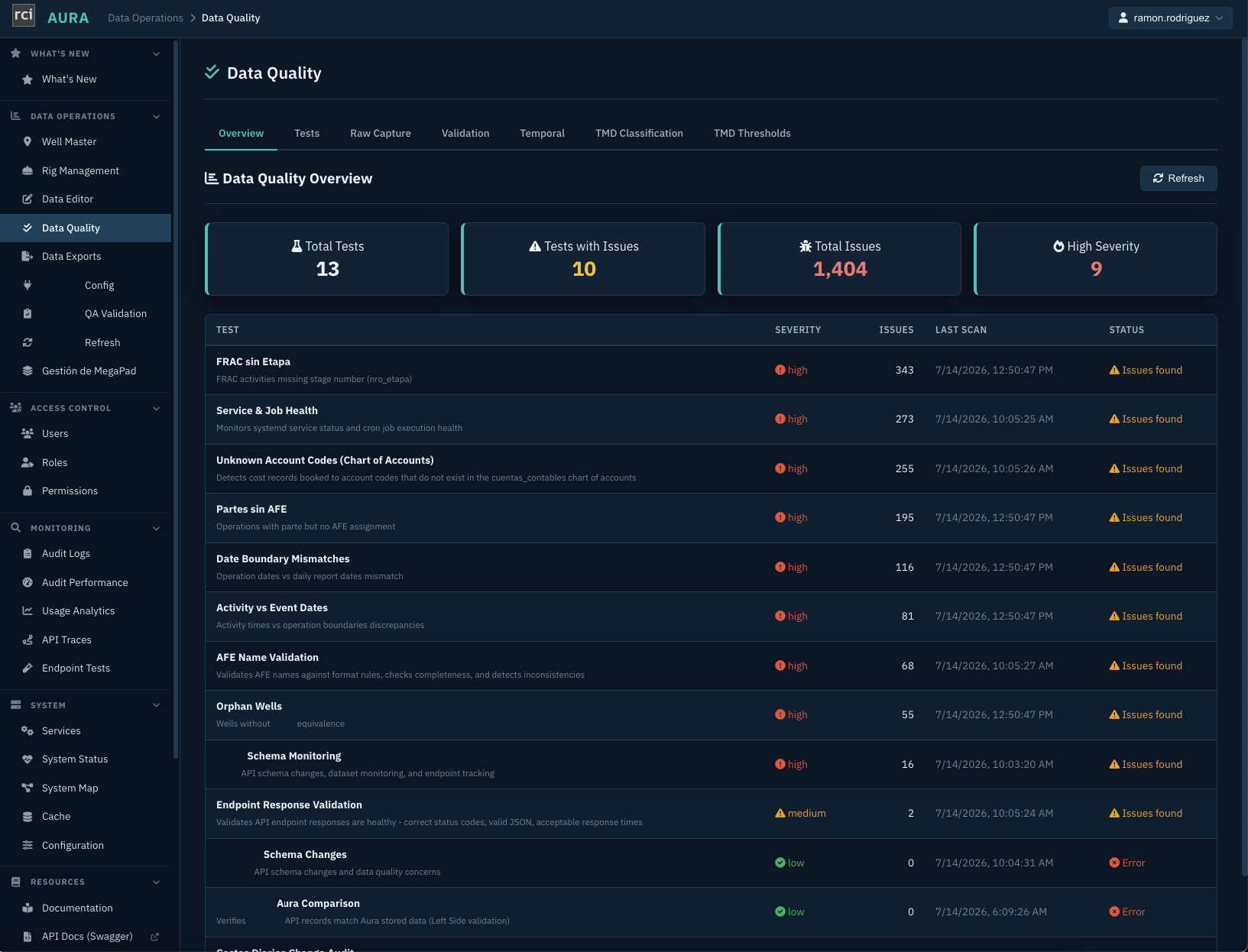Click the Issues found status for Schema Monitoring
The image size is (1248, 952).
1146,764
